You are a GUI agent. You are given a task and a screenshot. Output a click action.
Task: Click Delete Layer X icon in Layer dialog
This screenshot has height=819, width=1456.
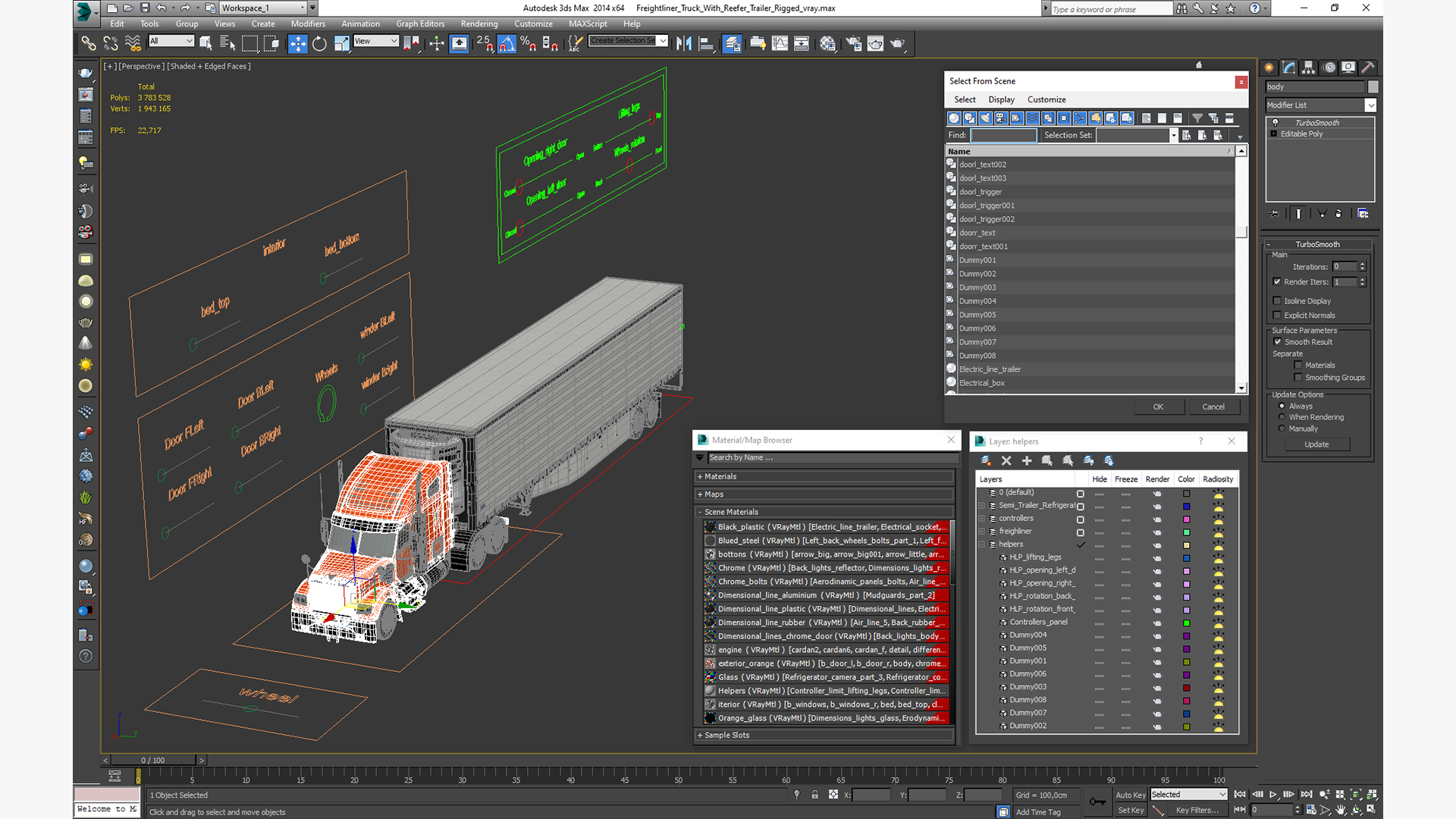click(x=1006, y=460)
